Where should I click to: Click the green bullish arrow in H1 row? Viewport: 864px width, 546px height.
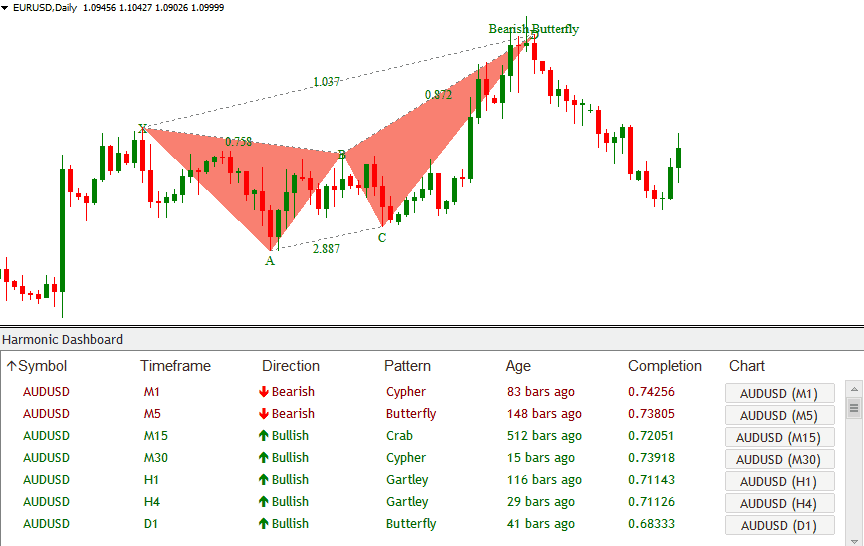(264, 480)
